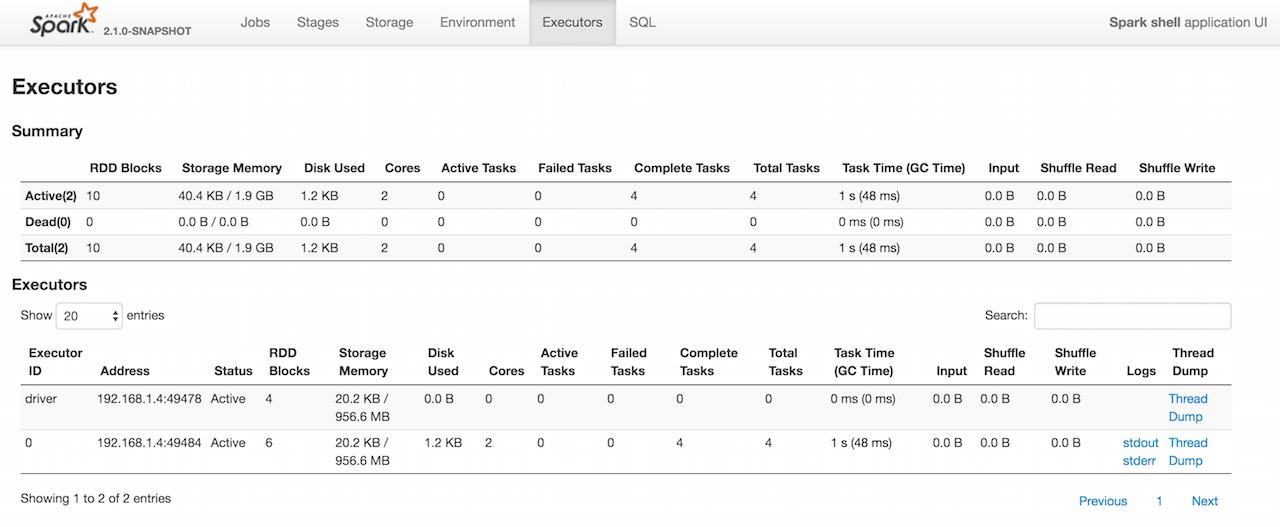Sort executors by Complete Tasks header

708,362
